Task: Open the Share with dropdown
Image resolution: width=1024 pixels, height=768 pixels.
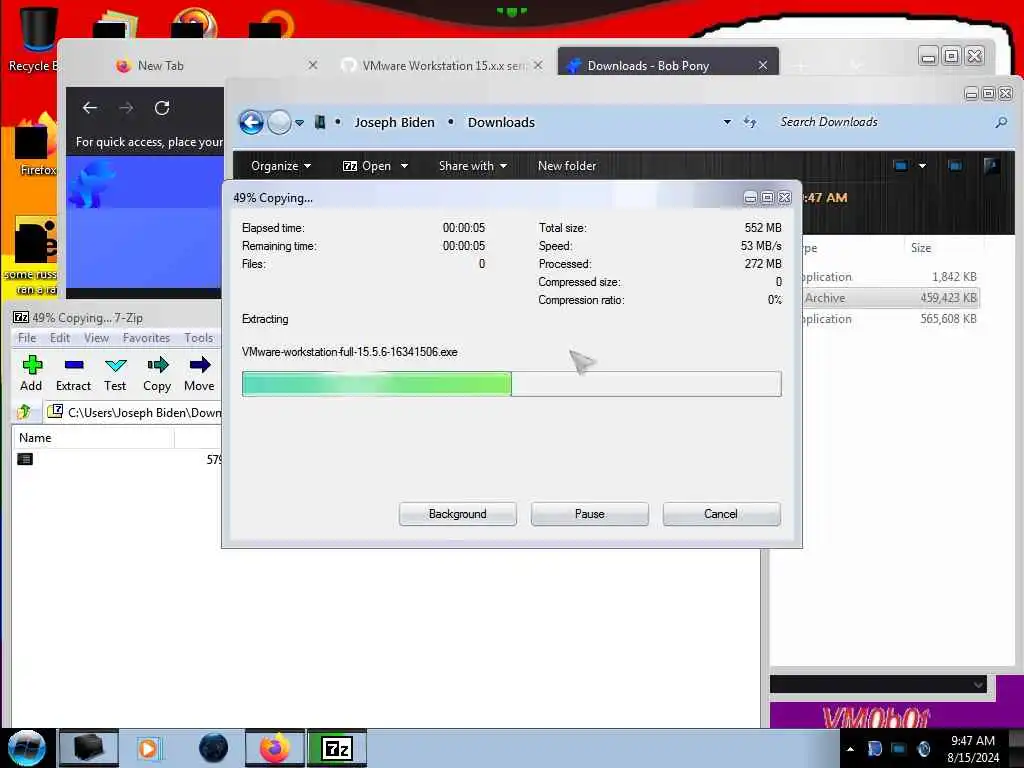Action: (473, 166)
